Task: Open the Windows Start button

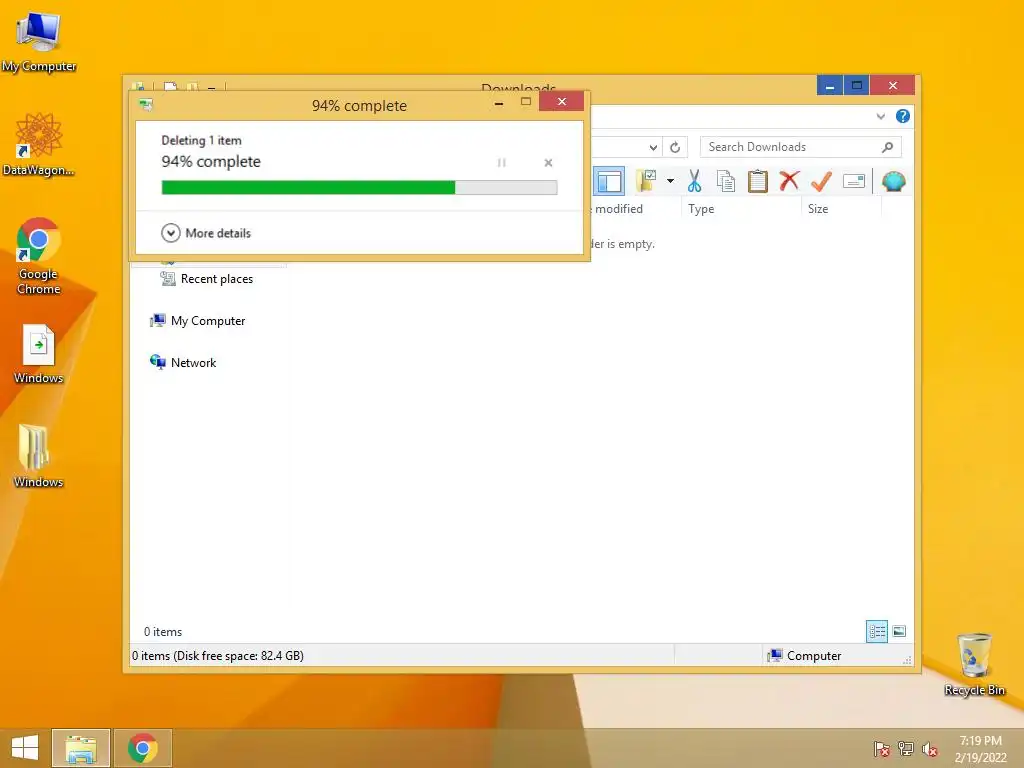Action: [25, 748]
